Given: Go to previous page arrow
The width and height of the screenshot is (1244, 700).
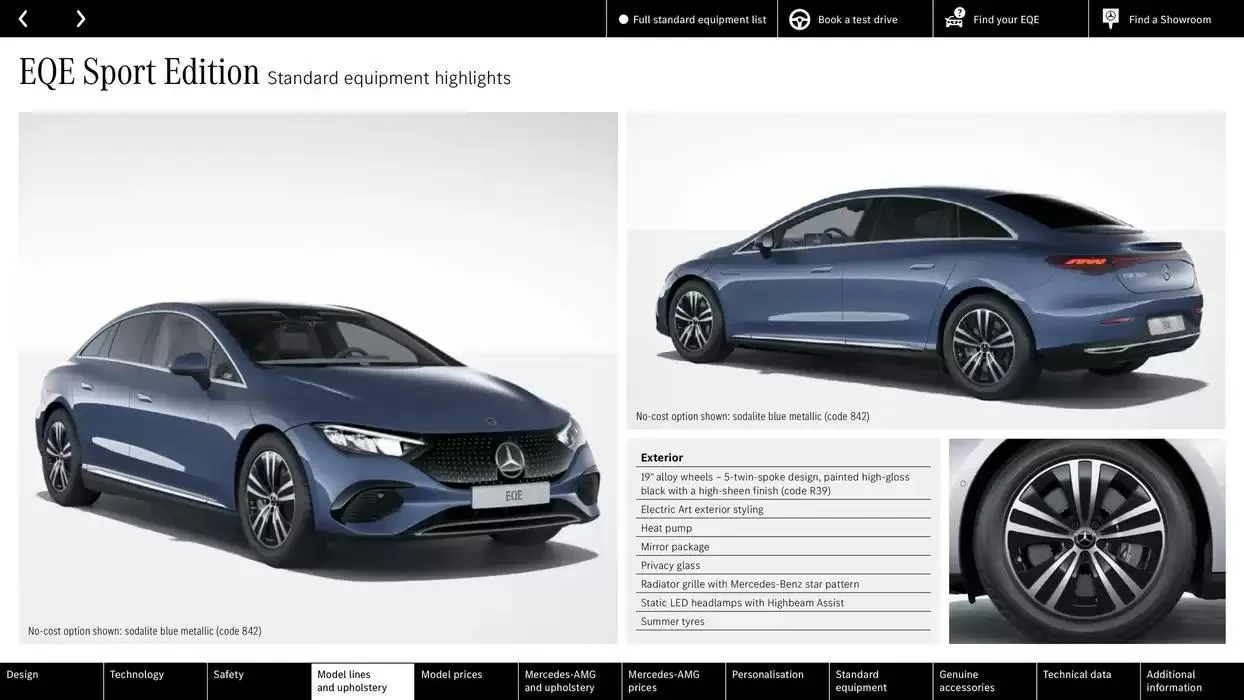Looking at the screenshot, I should tap(23, 19).
